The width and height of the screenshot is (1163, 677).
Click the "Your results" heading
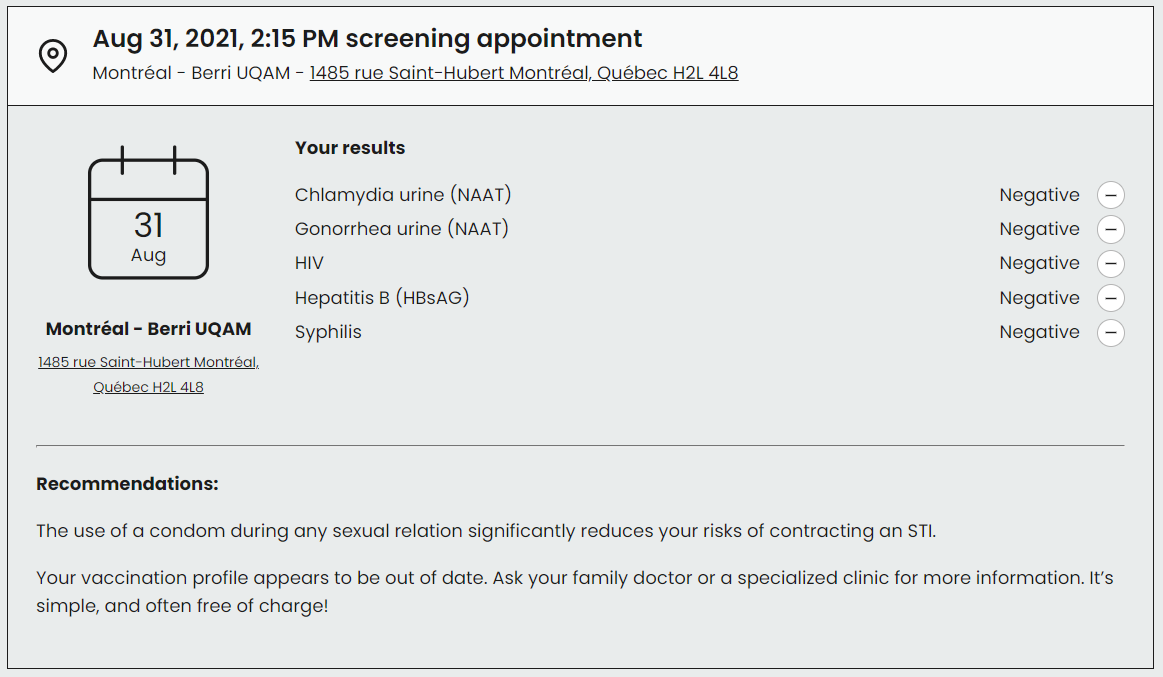(x=350, y=148)
